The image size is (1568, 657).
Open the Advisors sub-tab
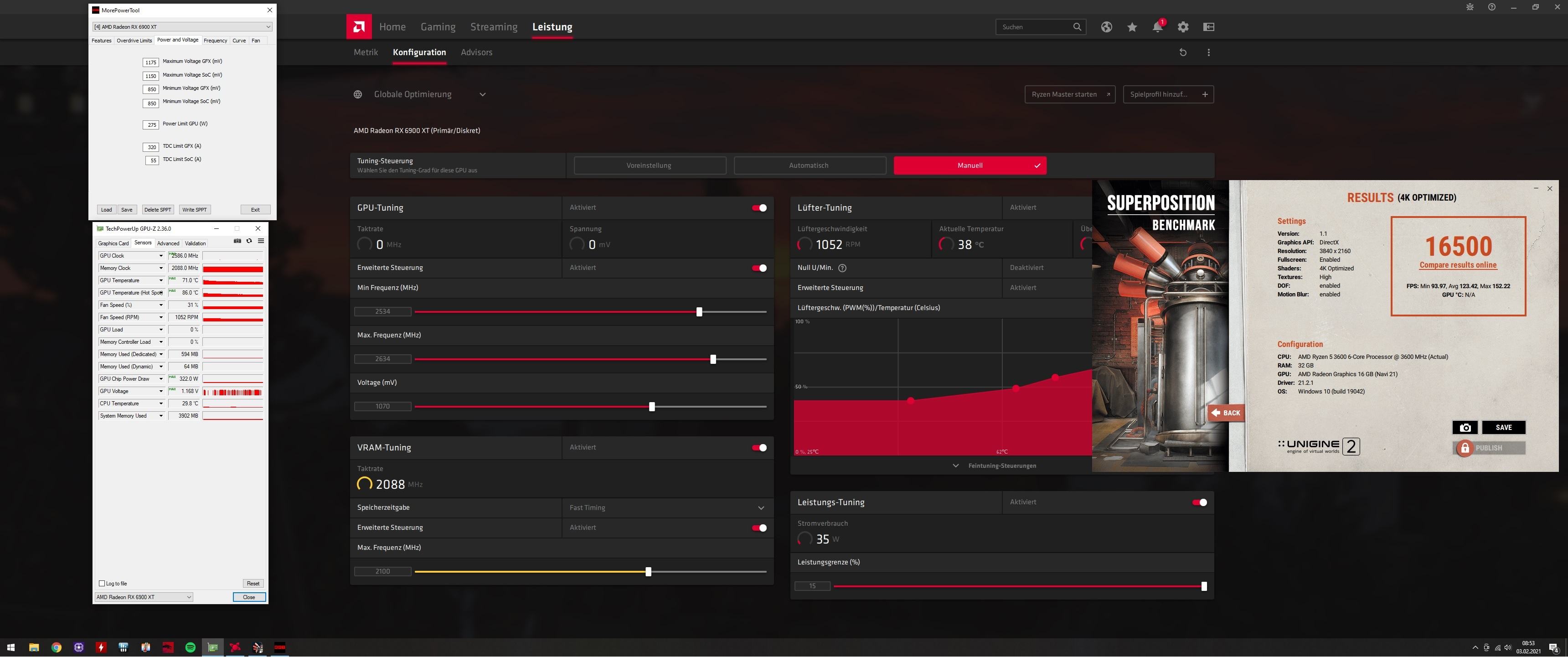click(x=477, y=52)
